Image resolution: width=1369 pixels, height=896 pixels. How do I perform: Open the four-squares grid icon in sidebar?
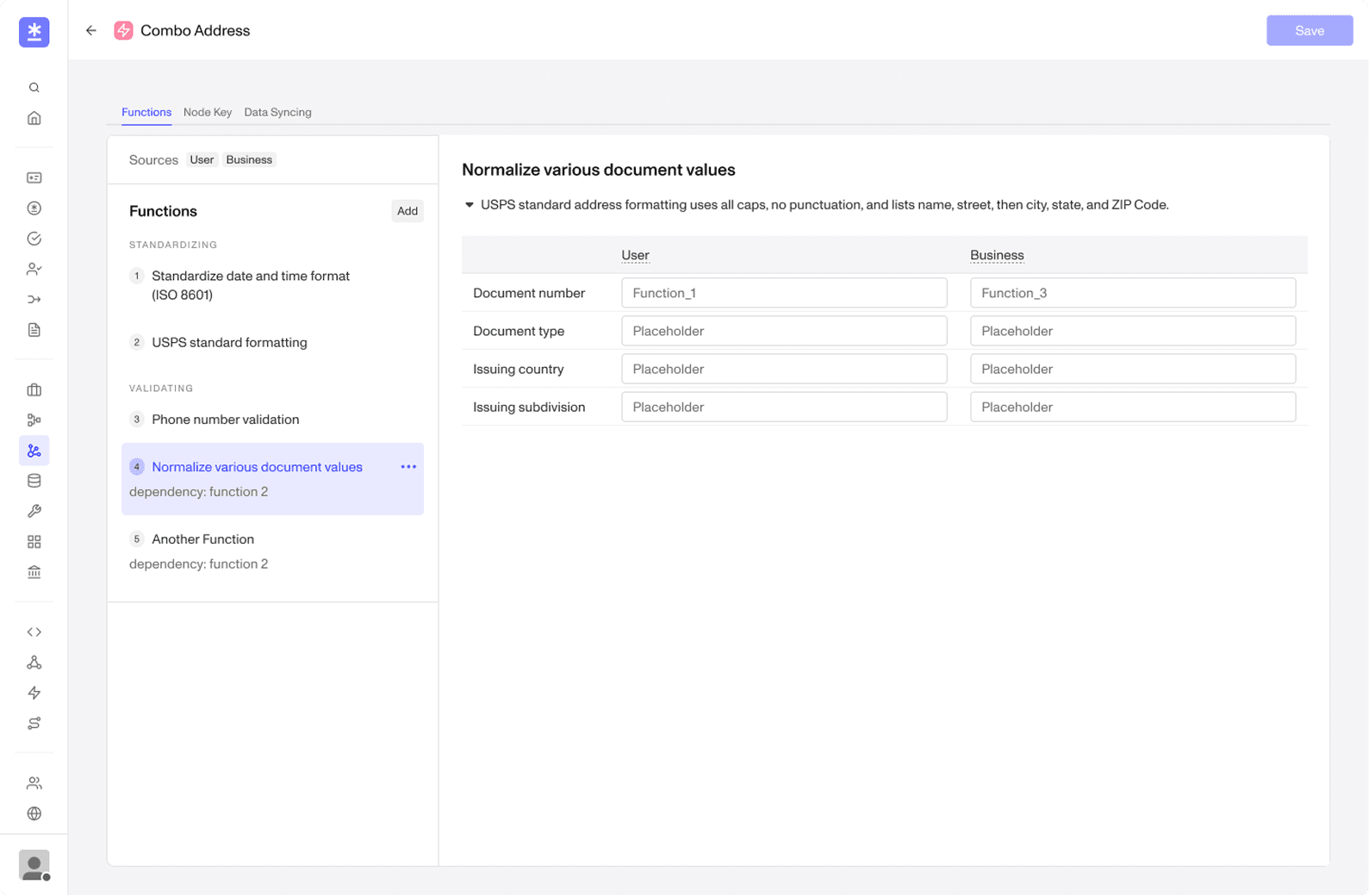pyautogui.click(x=34, y=542)
